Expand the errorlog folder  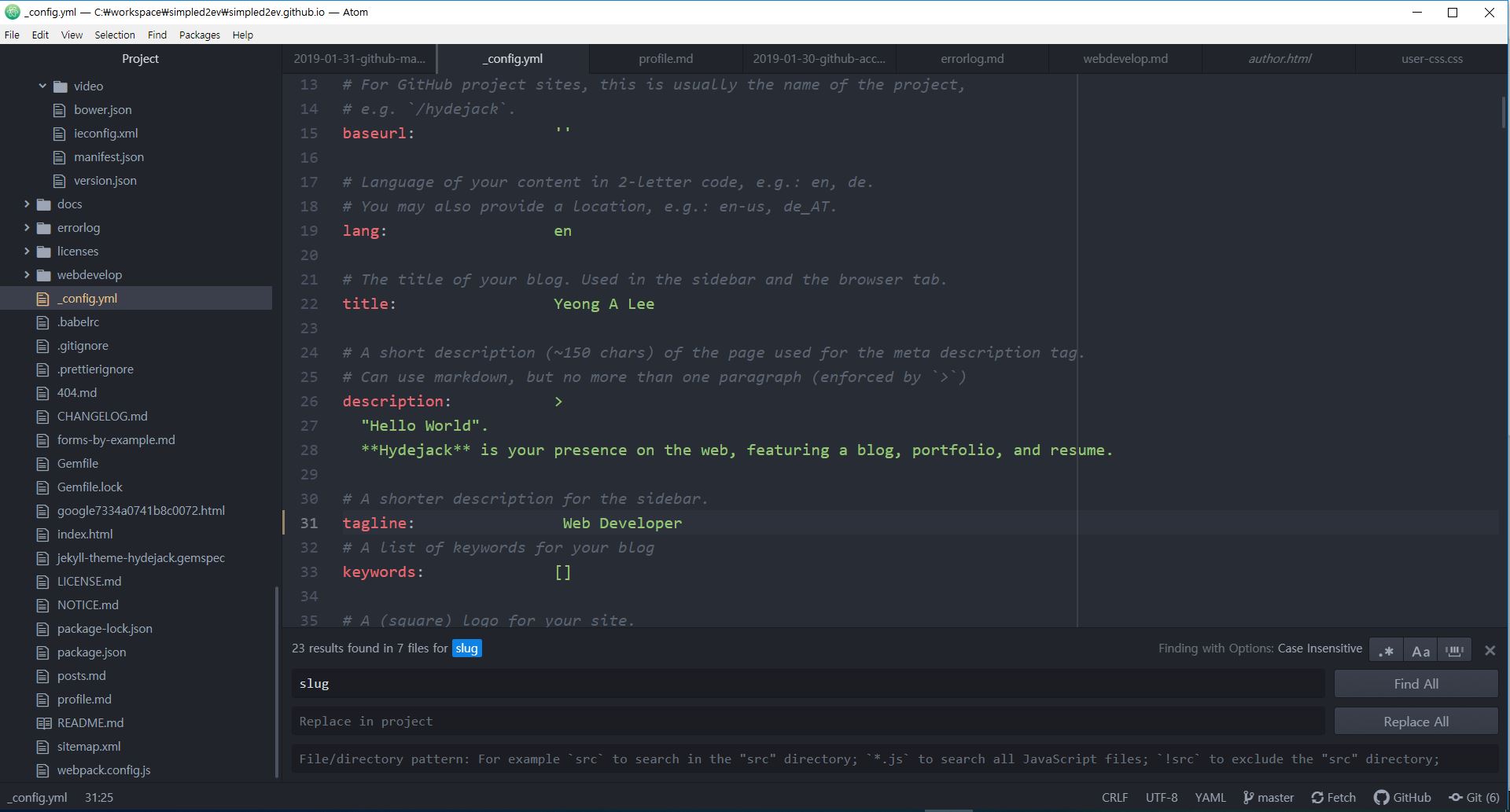point(27,227)
